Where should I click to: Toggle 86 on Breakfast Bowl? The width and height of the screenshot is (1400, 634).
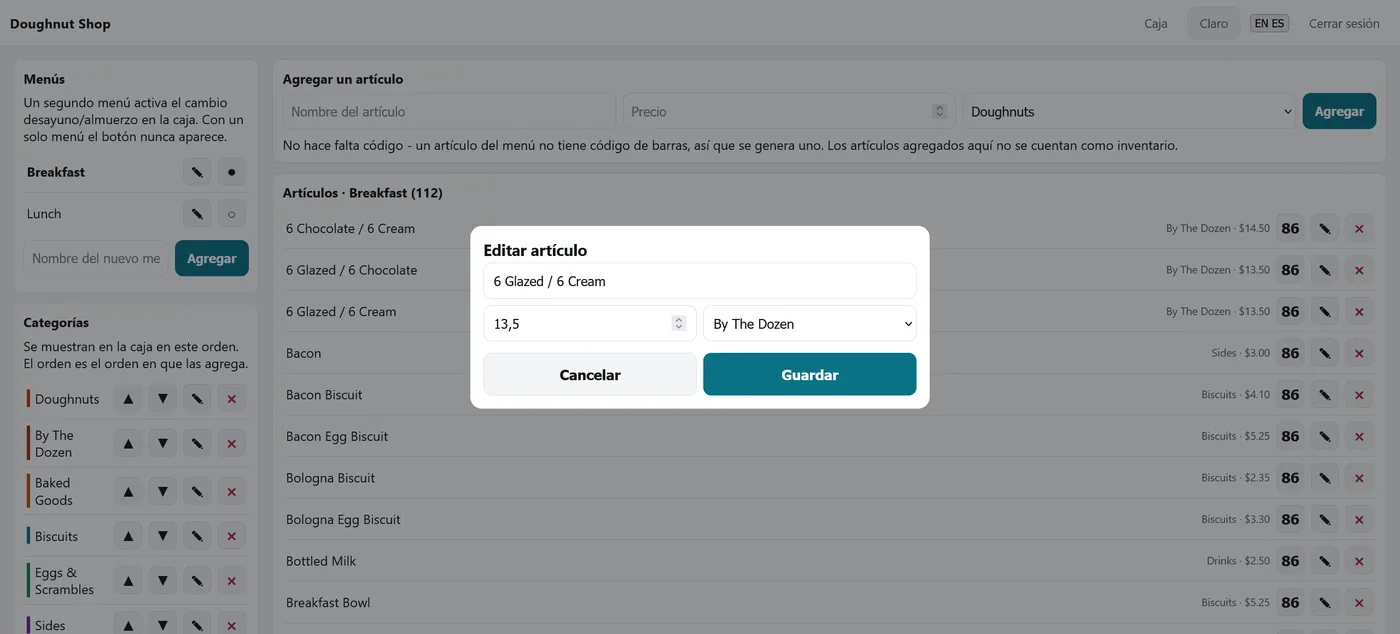(x=1290, y=603)
